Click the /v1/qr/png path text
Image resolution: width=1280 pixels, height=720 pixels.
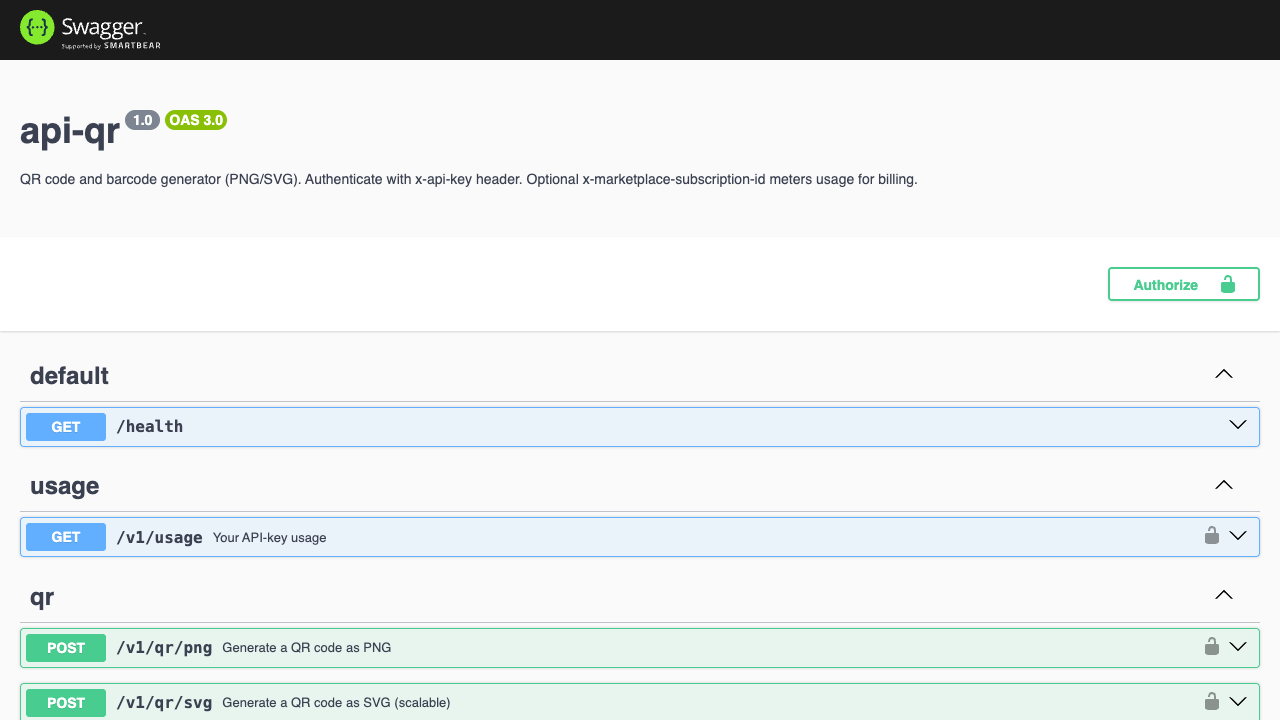[164, 648]
